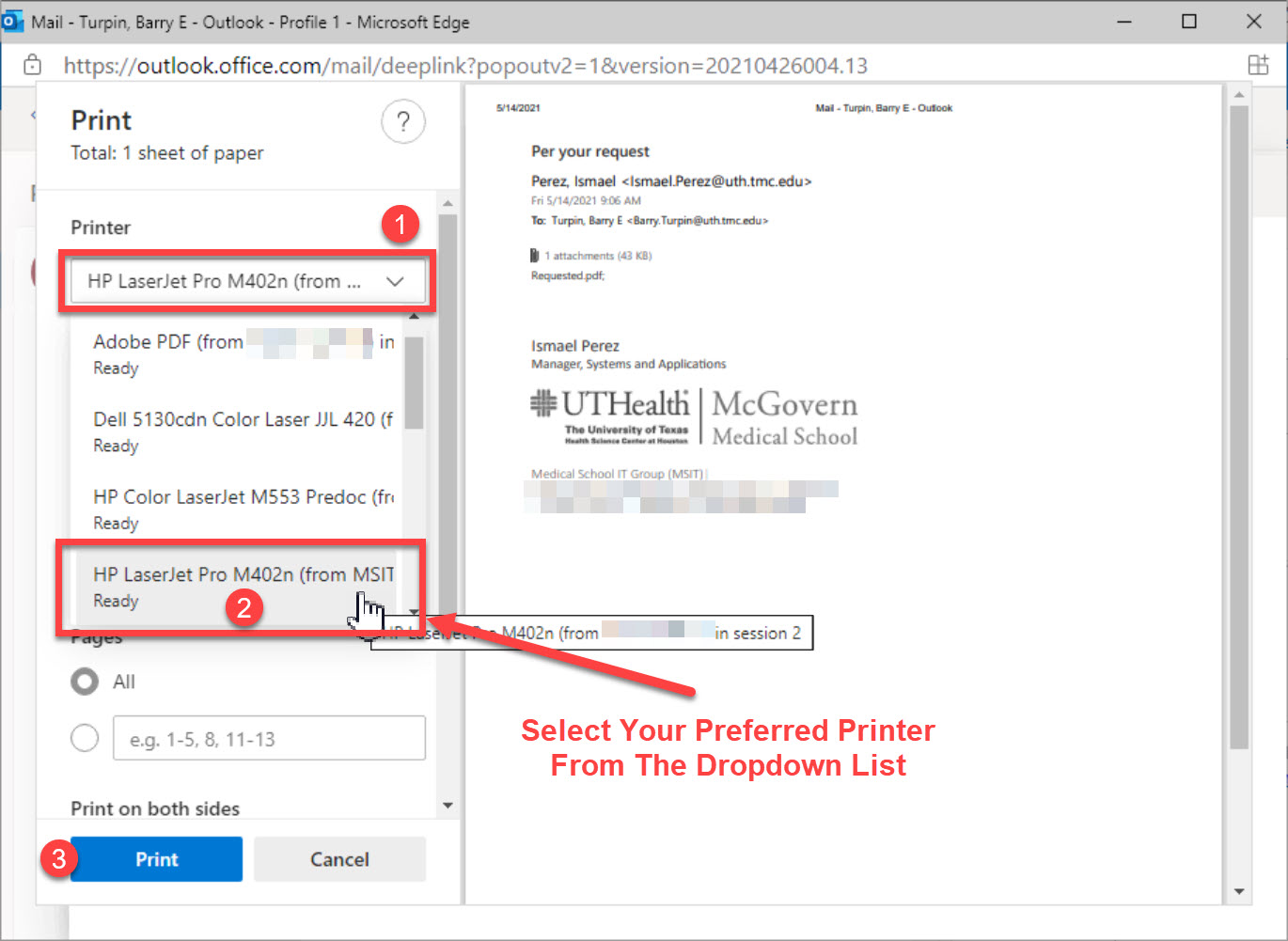Minimize the Edge browser window
The height and width of the screenshot is (941, 1288).
click(x=1123, y=22)
